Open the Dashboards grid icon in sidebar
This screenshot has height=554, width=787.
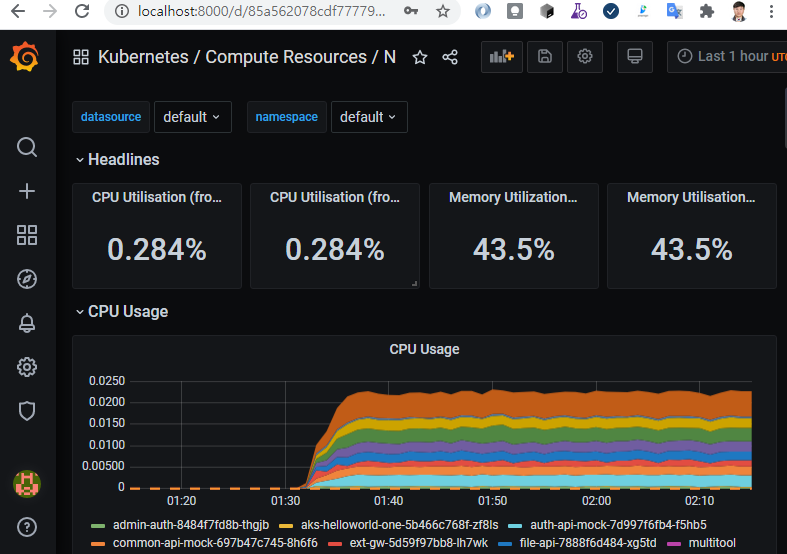click(27, 235)
